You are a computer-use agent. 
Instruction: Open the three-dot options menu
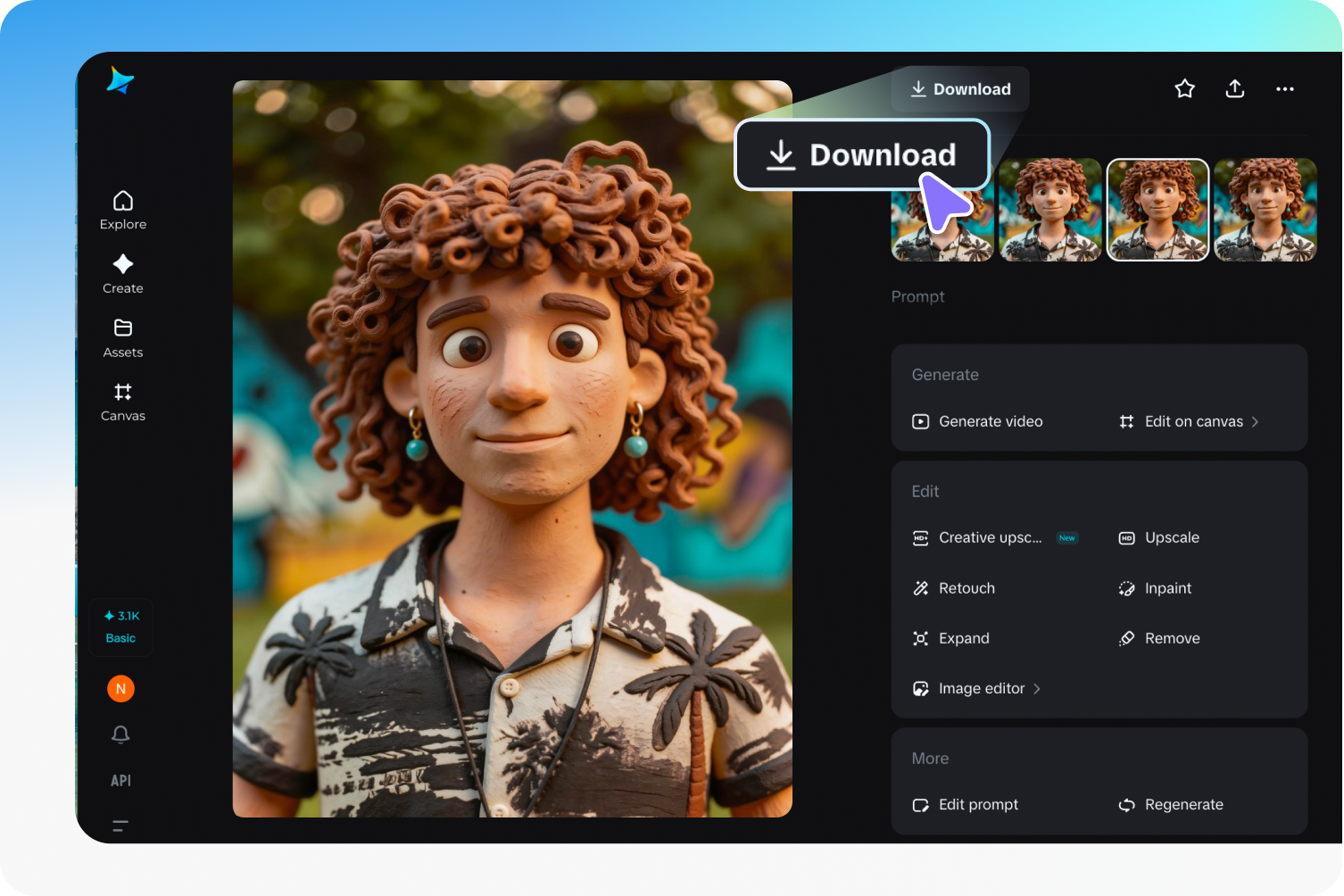coord(1285,88)
